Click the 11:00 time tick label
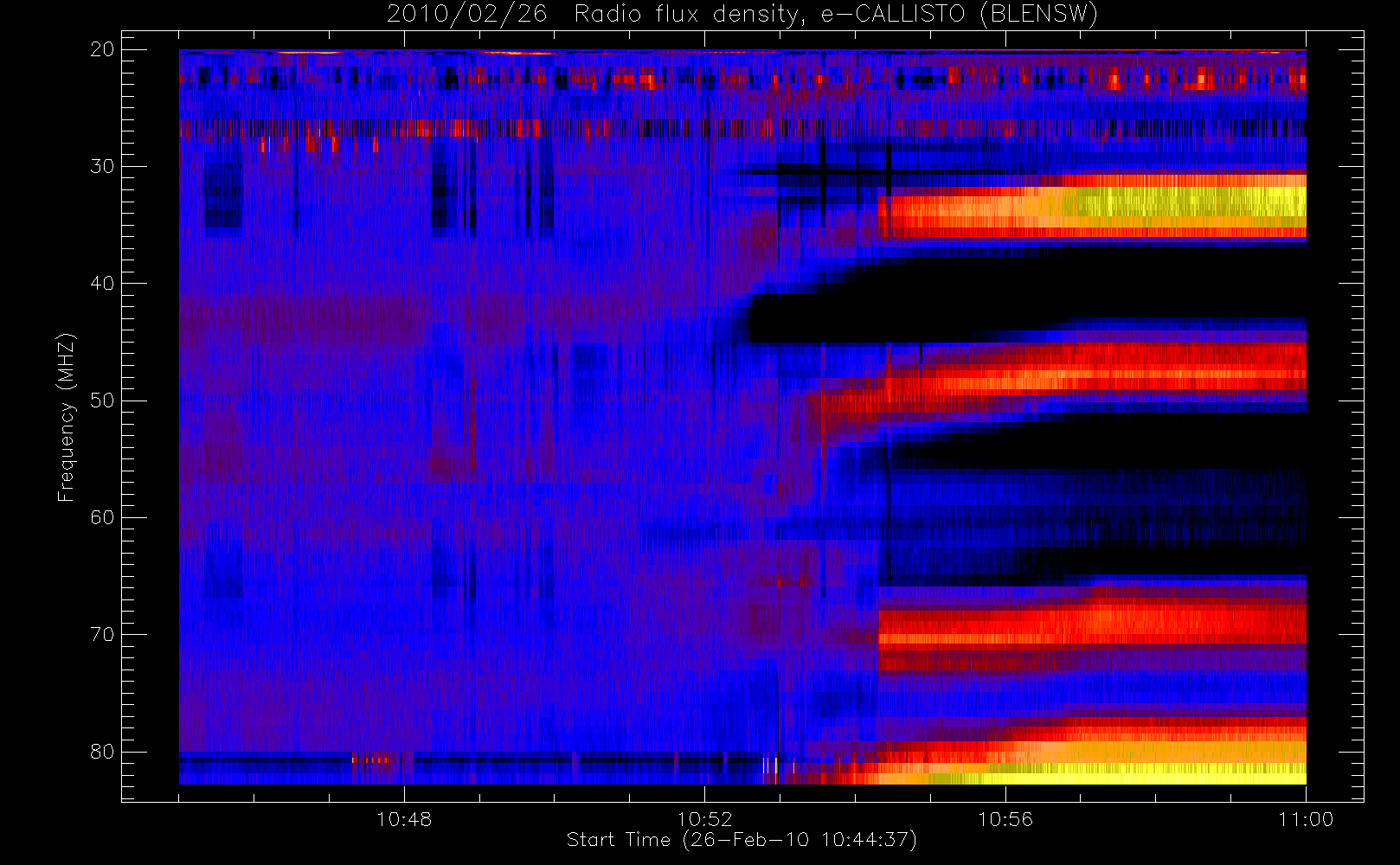 tap(1306, 819)
